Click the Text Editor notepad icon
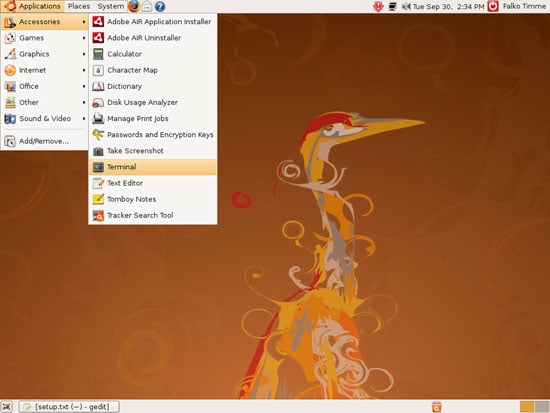Screen dimensions: 550x413 98,183
